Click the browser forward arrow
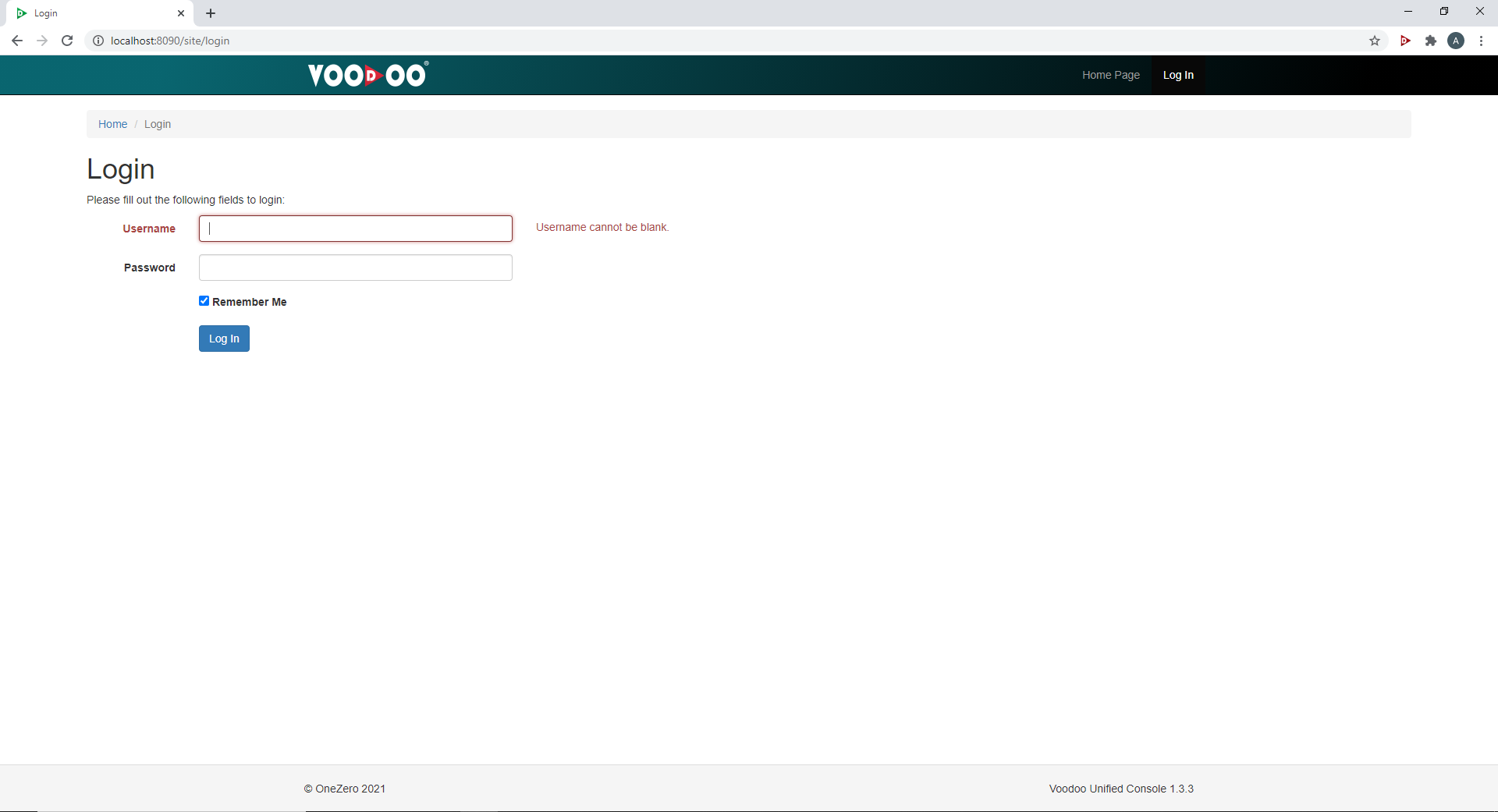Image resolution: width=1498 pixels, height=812 pixels. 42,41
